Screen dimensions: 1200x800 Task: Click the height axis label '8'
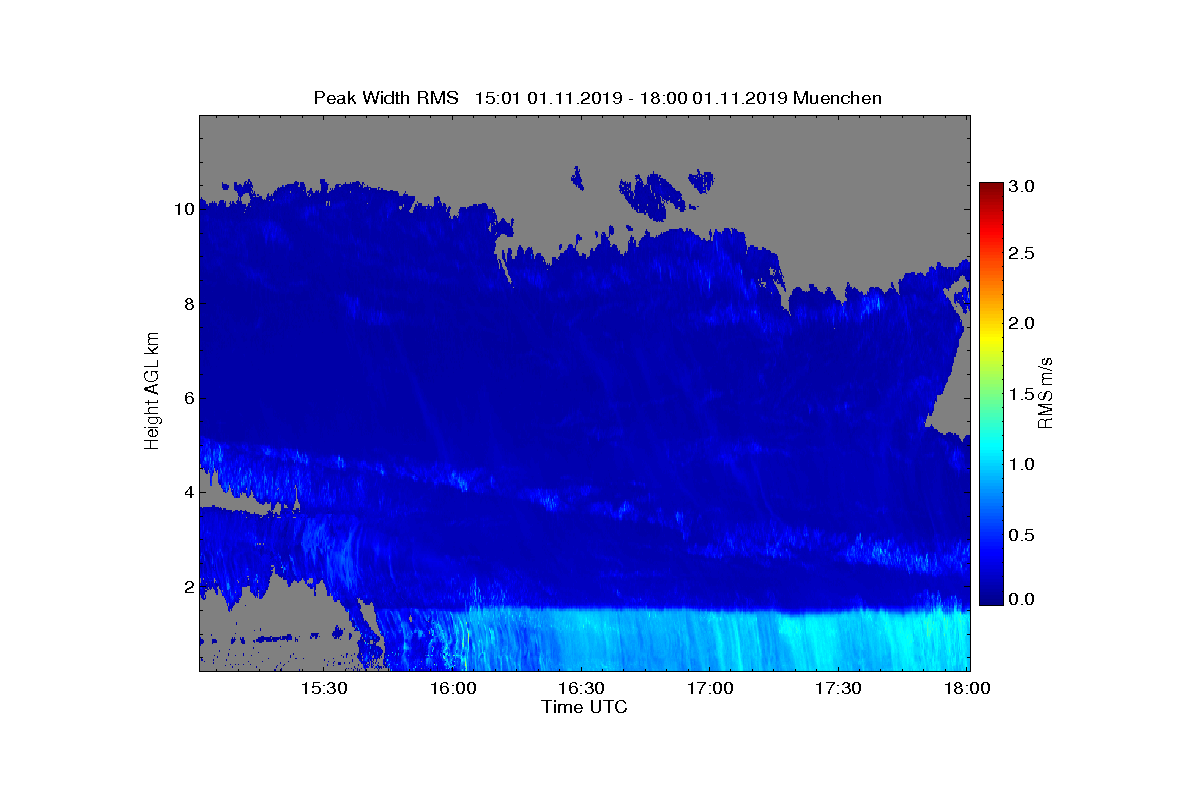tap(187, 304)
